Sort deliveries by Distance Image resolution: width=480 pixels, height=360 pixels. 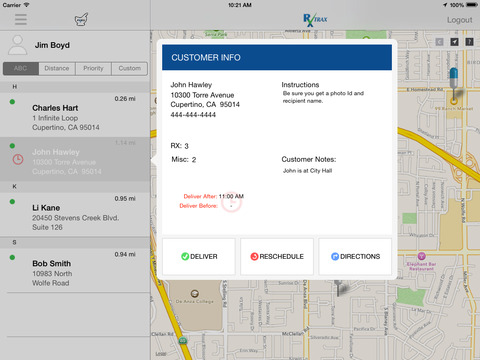[x=57, y=68]
